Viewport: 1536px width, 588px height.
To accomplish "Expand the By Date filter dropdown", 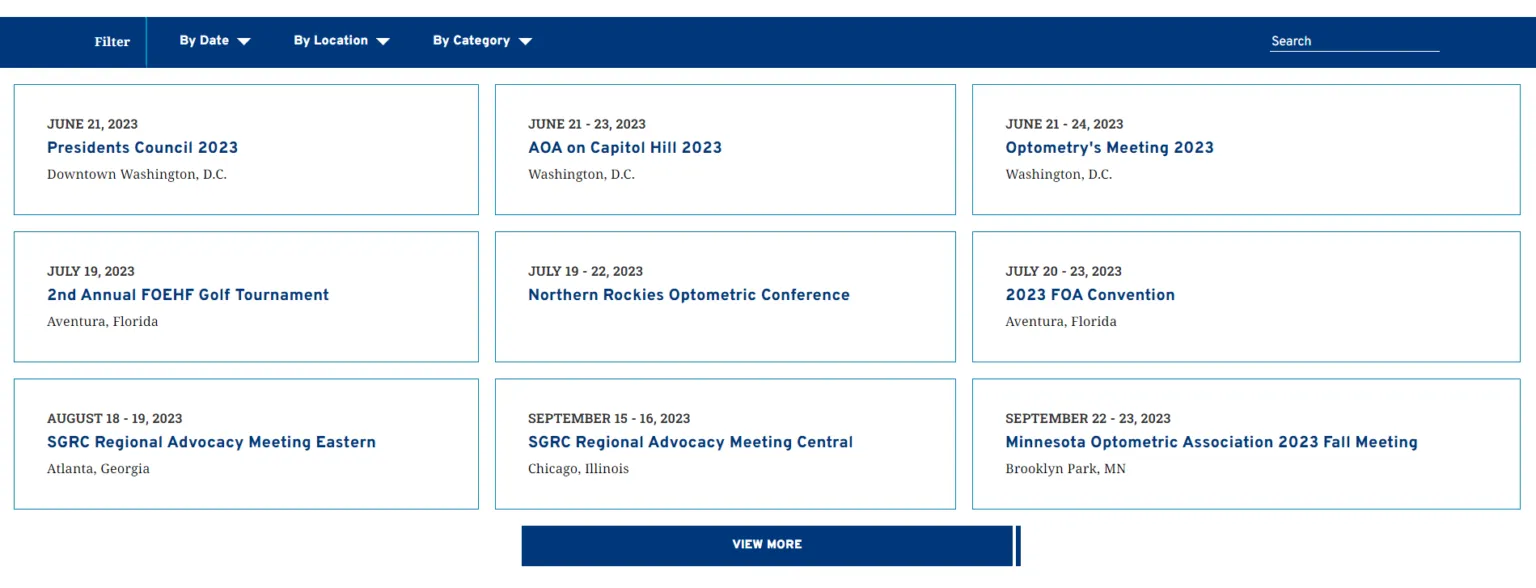I will click(214, 41).
